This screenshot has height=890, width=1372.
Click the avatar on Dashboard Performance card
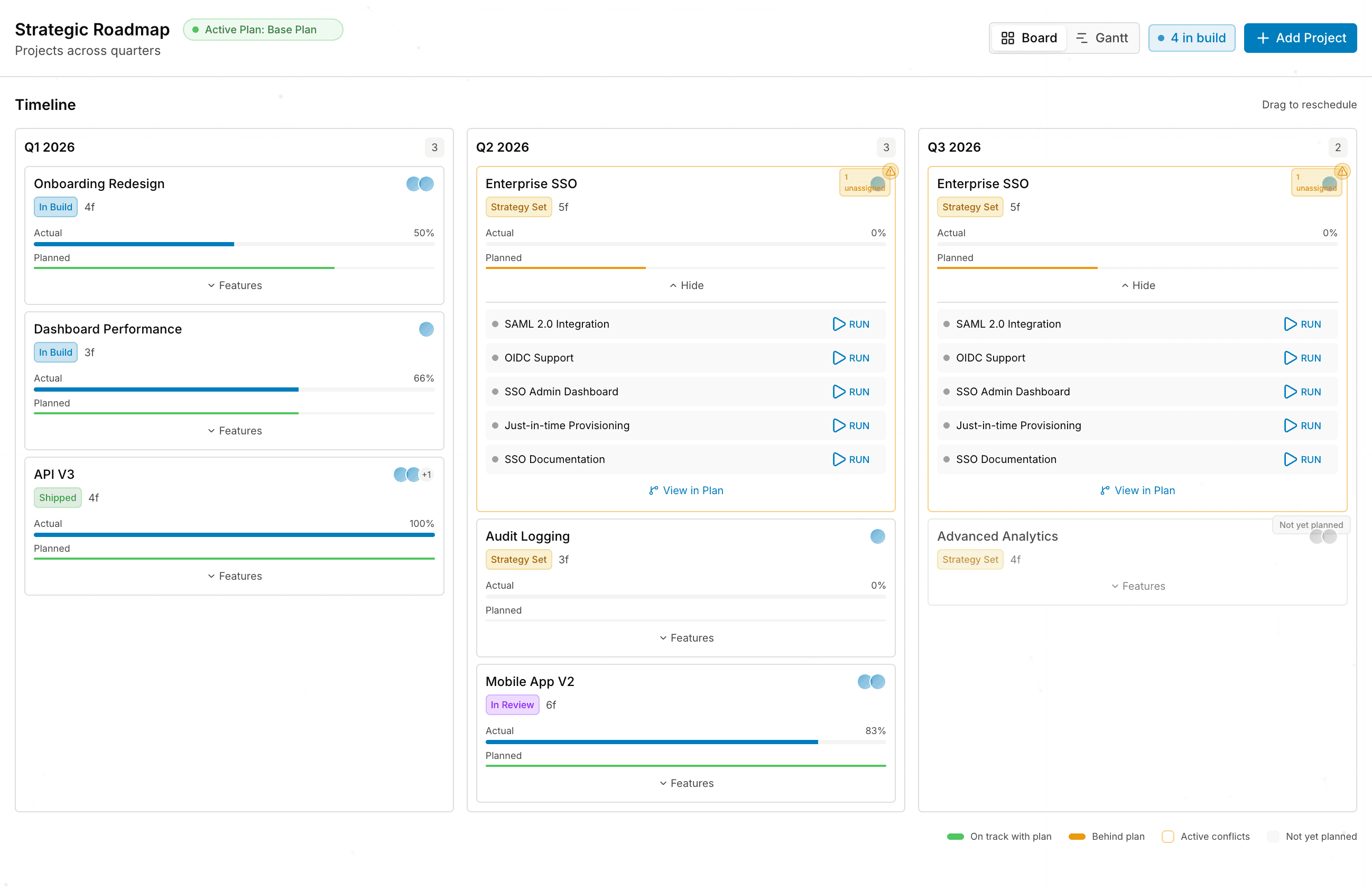tap(426, 329)
